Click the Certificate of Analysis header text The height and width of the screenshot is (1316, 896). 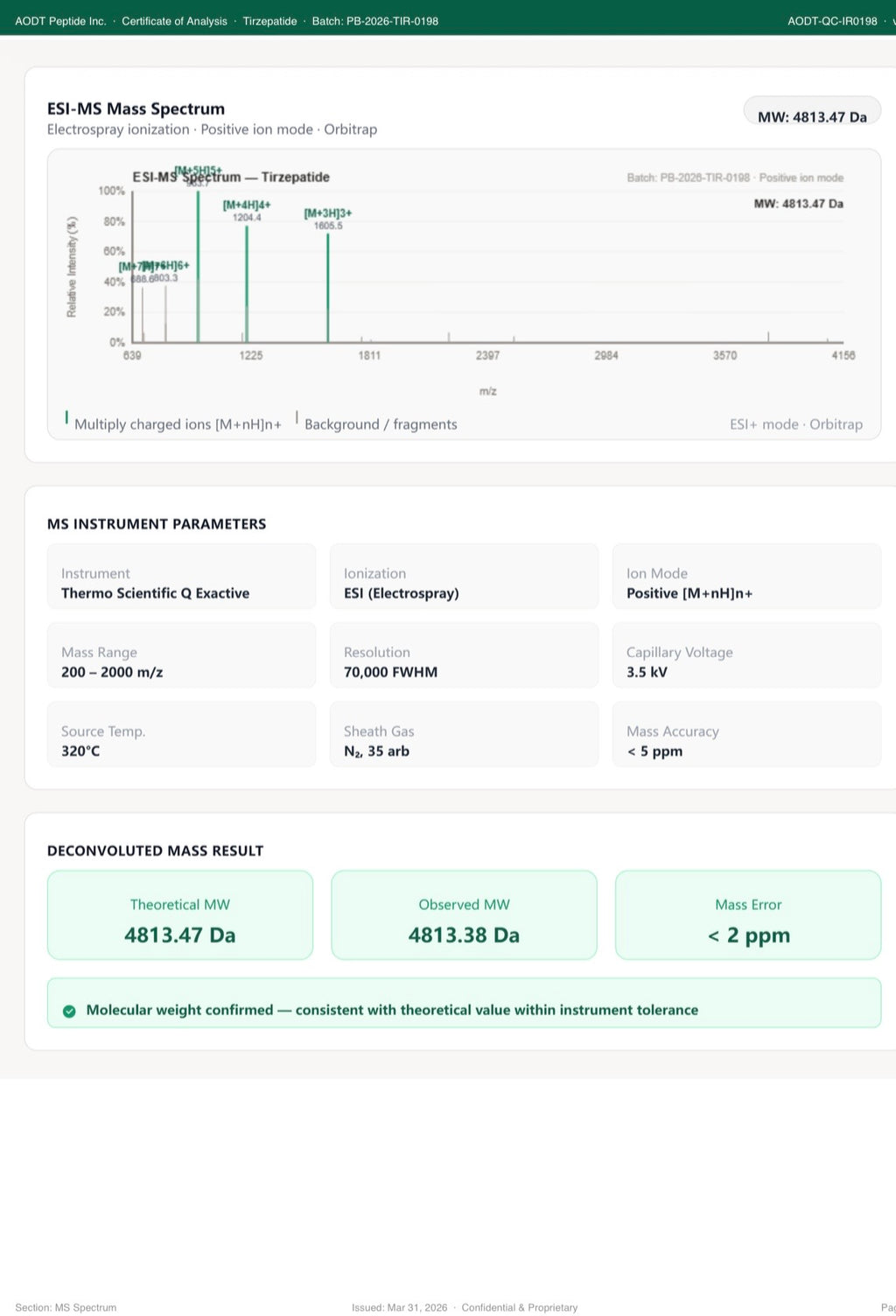[x=174, y=21]
